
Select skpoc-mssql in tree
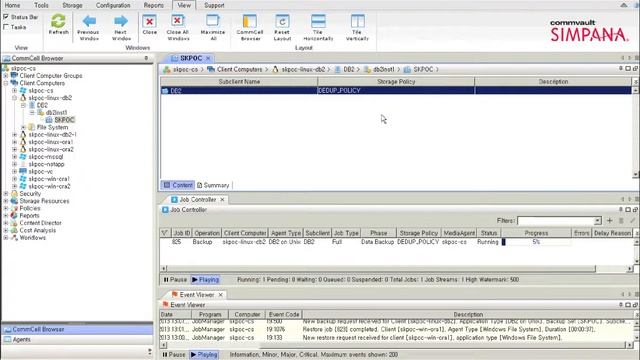pos(46,157)
